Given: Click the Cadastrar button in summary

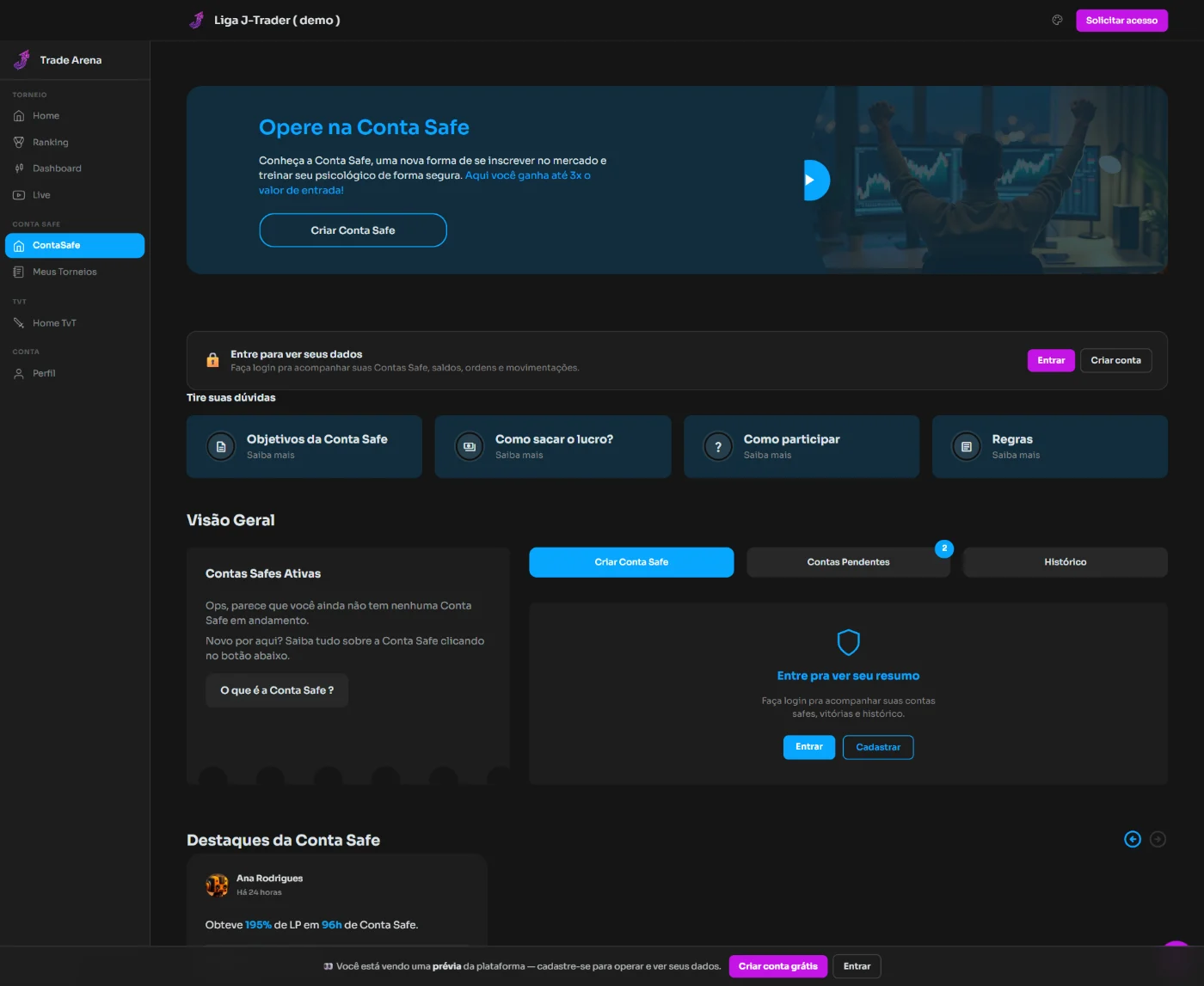Looking at the screenshot, I should (x=878, y=747).
